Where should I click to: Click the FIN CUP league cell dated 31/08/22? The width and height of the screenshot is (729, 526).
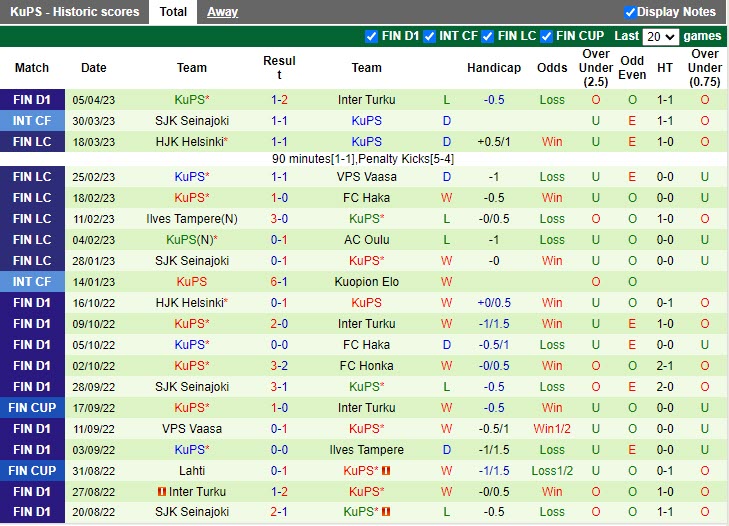pos(32,471)
